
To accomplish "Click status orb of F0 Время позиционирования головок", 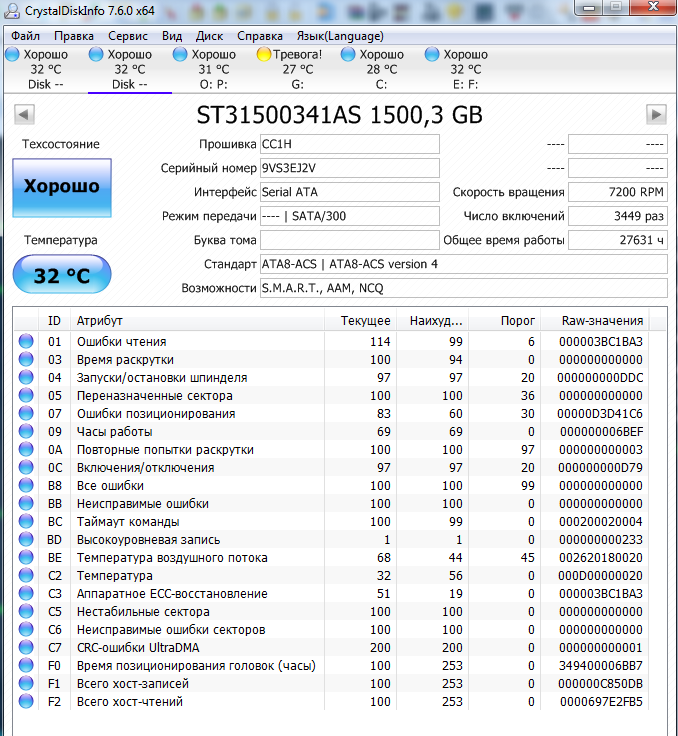I will coord(26,665).
